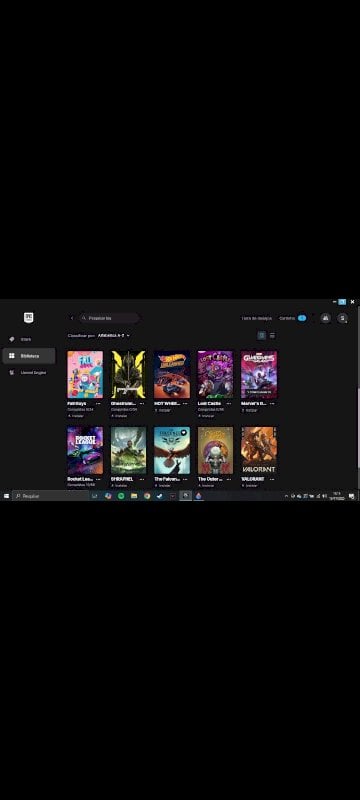Open the SHRAPNEL cover thumbnail
Image resolution: width=360 pixels, height=800 pixels.
click(128, 451)
